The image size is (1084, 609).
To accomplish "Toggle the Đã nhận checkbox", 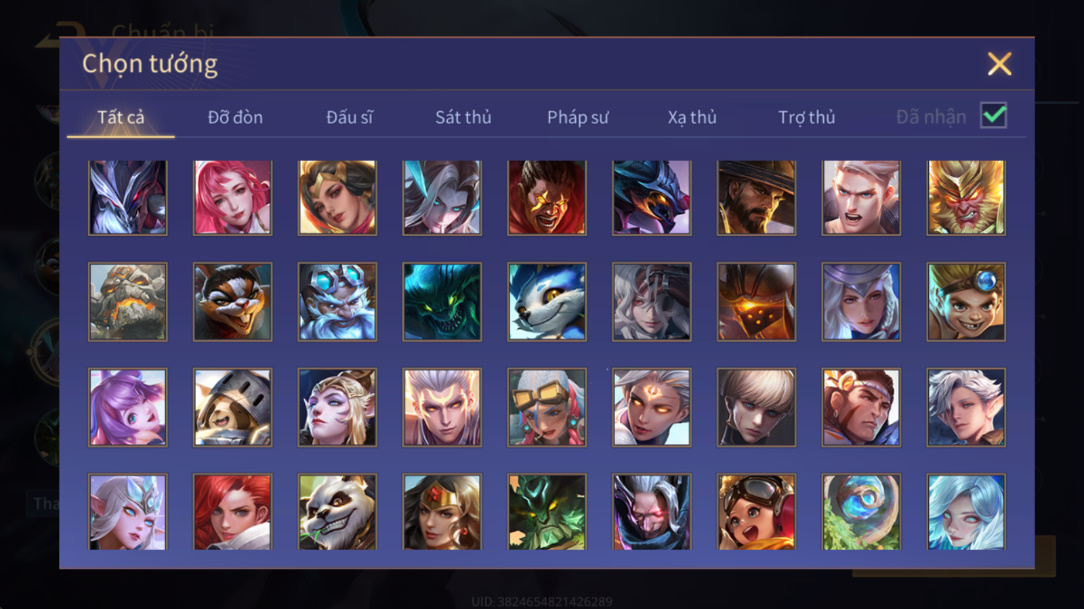I will click(993, 115).
